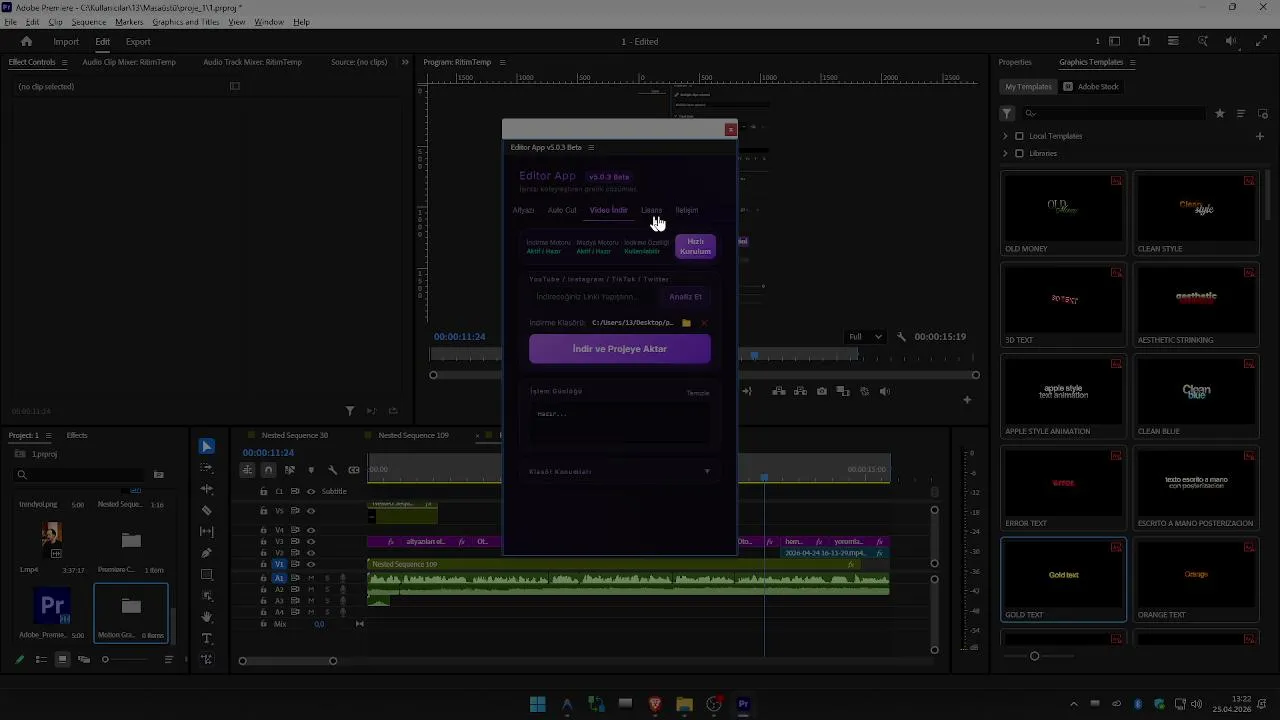The height and width of the screenshot is (720, 1280).
Task: Open the Adobe Stock tab
Action: pyautogui.click(x=1091, y=87)
